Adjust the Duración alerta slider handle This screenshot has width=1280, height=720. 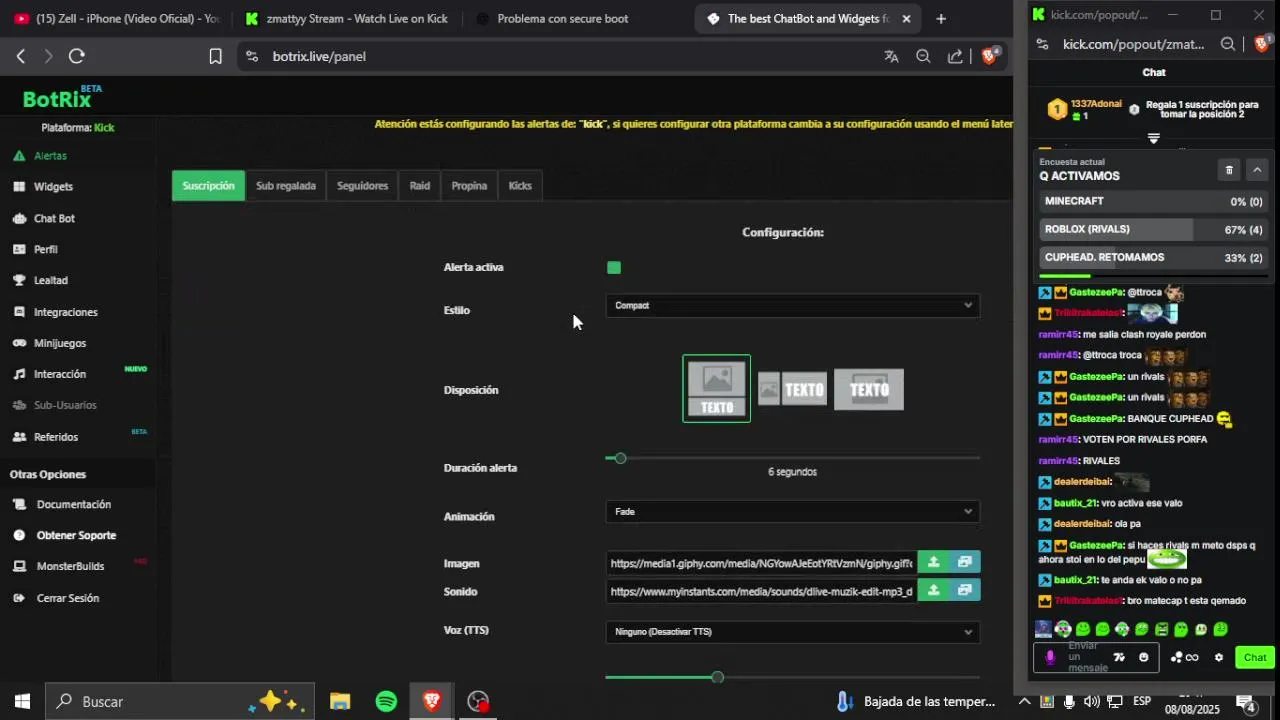pos(620,458)
